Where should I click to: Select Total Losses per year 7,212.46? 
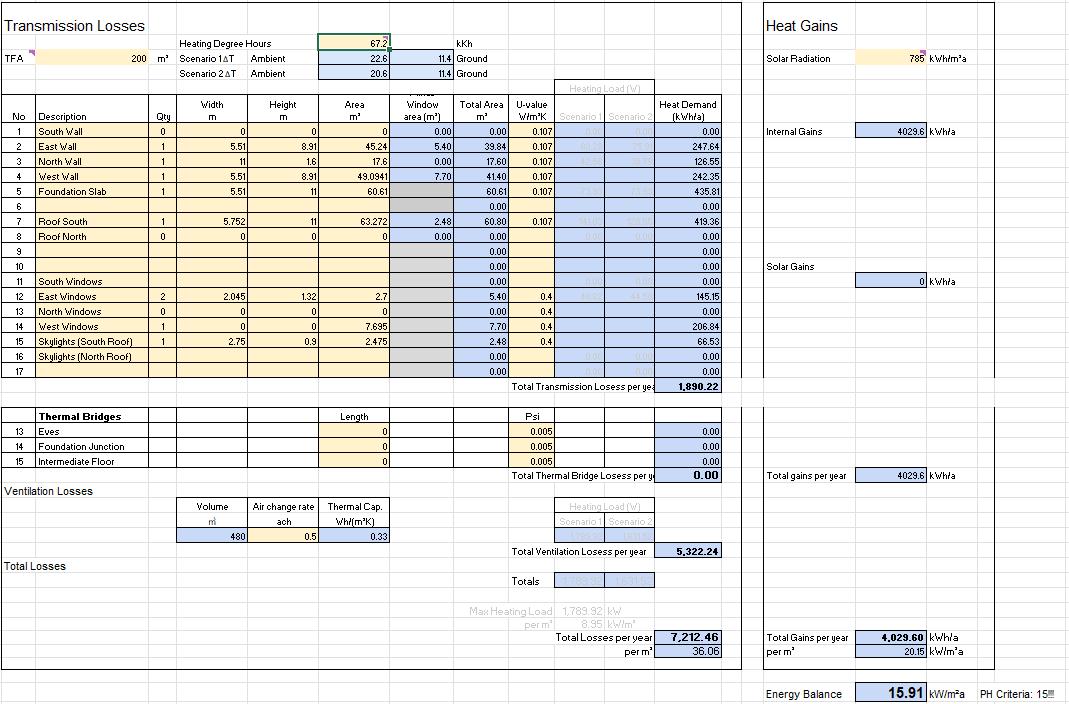click(x=688, y=637)
